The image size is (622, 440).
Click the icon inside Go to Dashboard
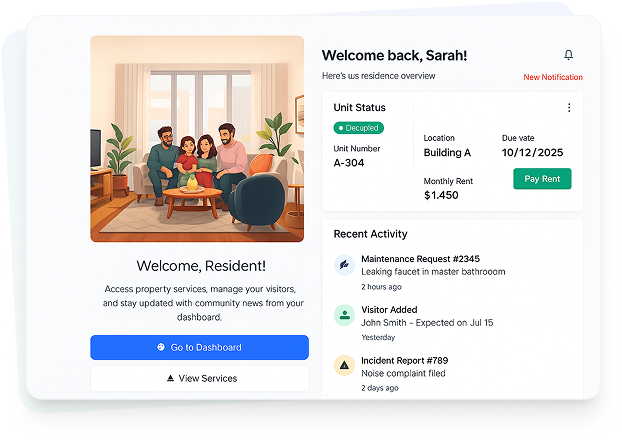(x=161, y=347)
